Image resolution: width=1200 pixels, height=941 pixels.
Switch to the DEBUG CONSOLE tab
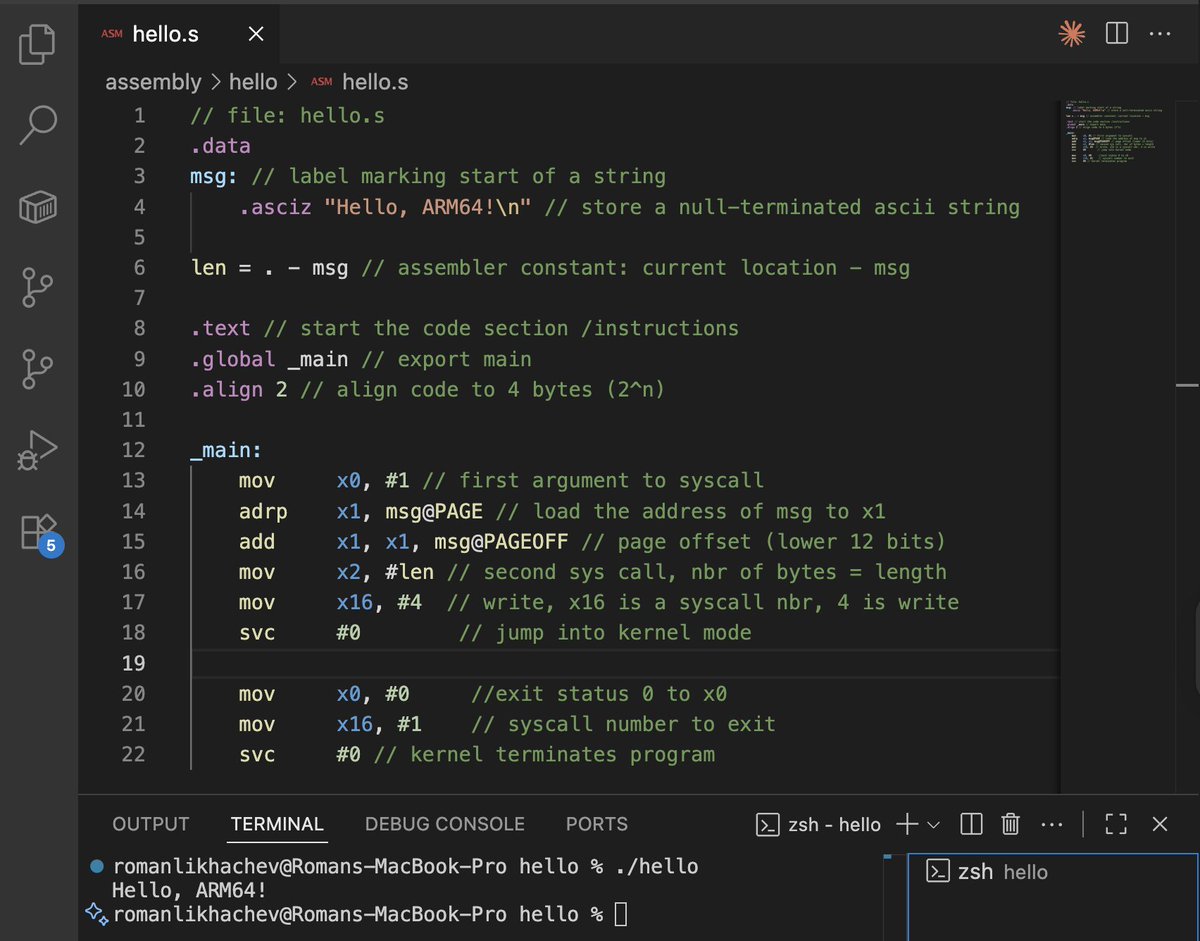444,824
